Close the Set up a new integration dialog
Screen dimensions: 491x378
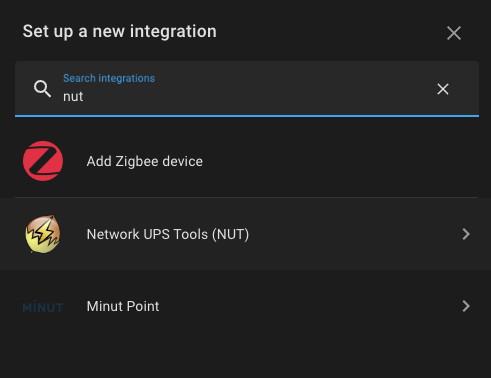point(454,33)
